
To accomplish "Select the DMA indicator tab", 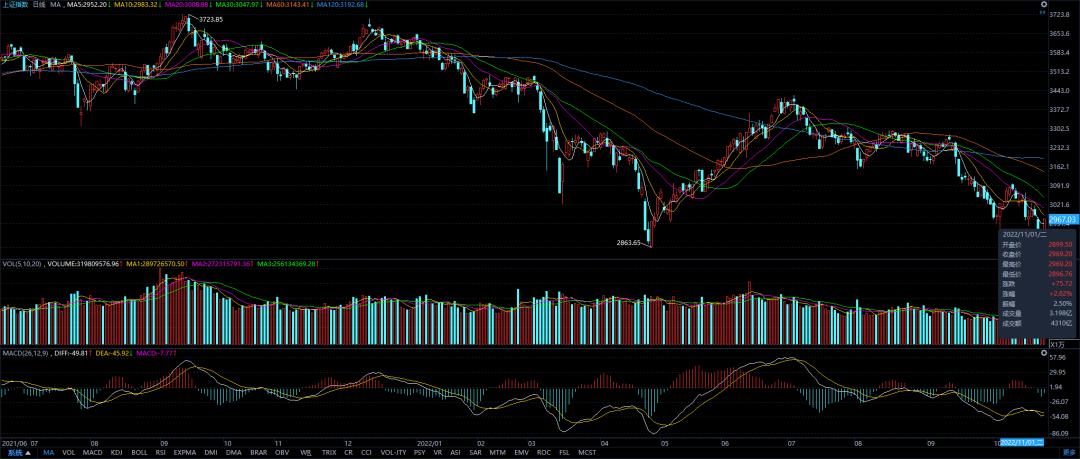I will (x=234, y=453).
